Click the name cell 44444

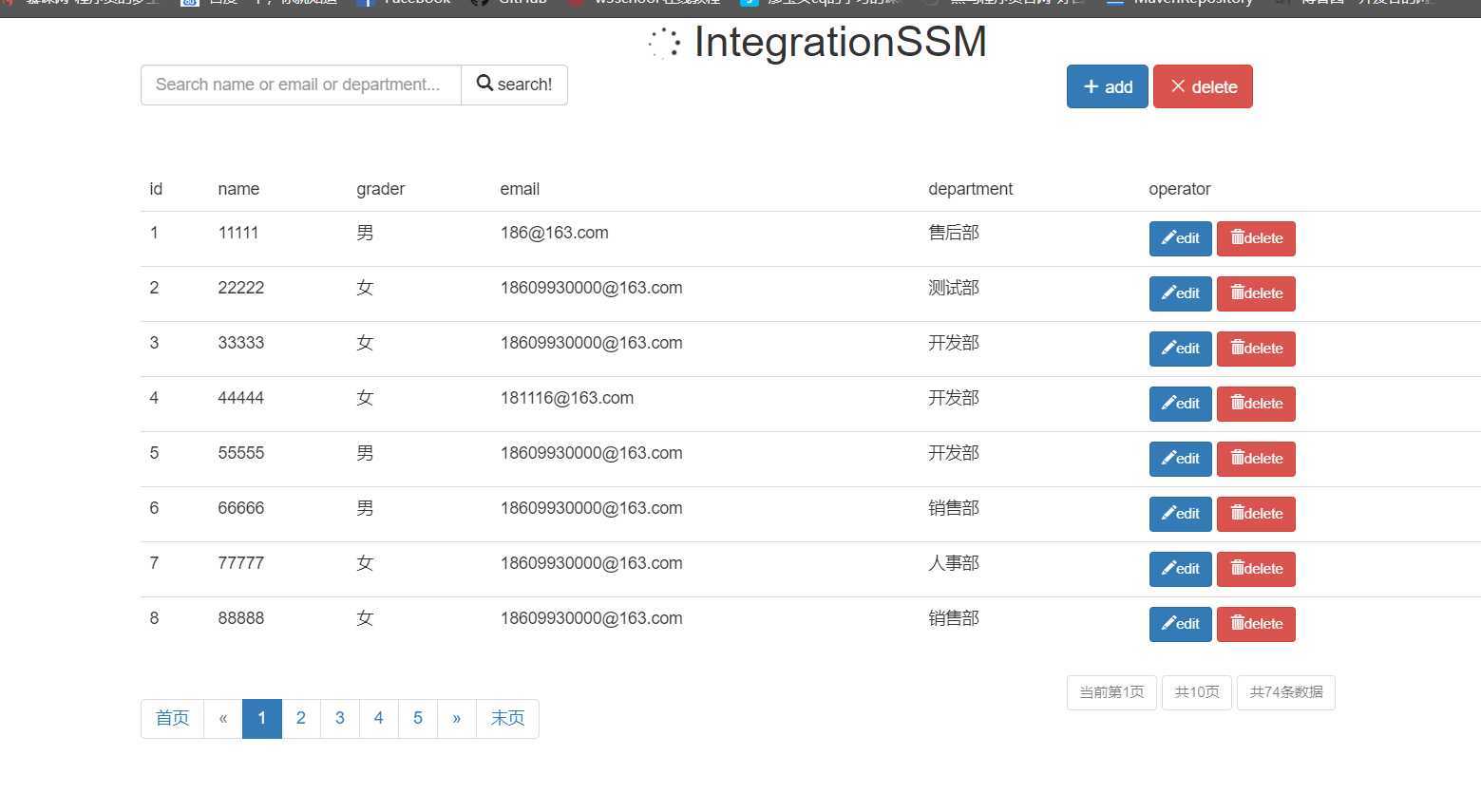pos(241,398)
